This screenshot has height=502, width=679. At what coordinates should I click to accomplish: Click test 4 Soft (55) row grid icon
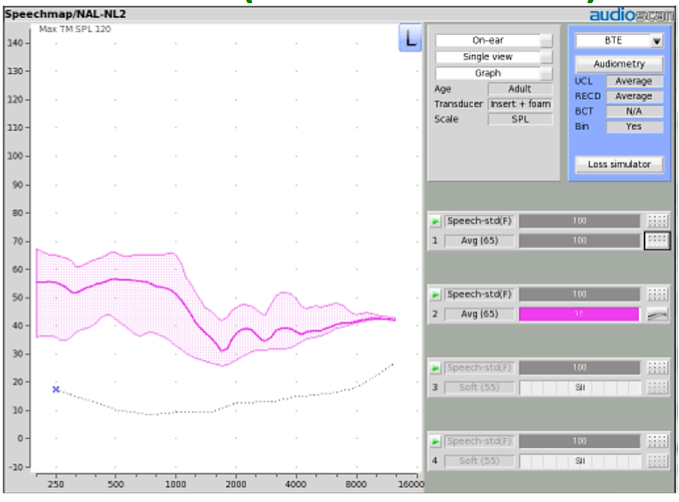[x=656, y=461]
